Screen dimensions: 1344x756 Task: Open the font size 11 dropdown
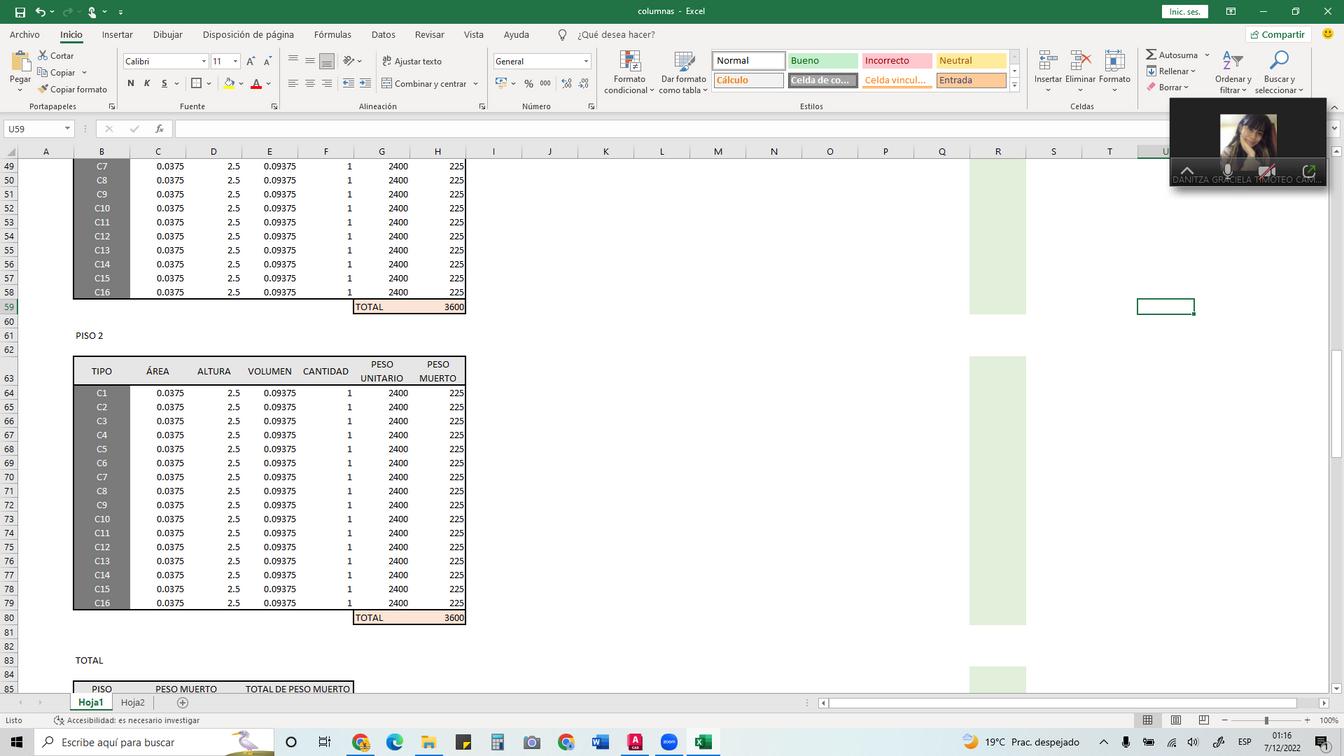(x=235, y=61)
